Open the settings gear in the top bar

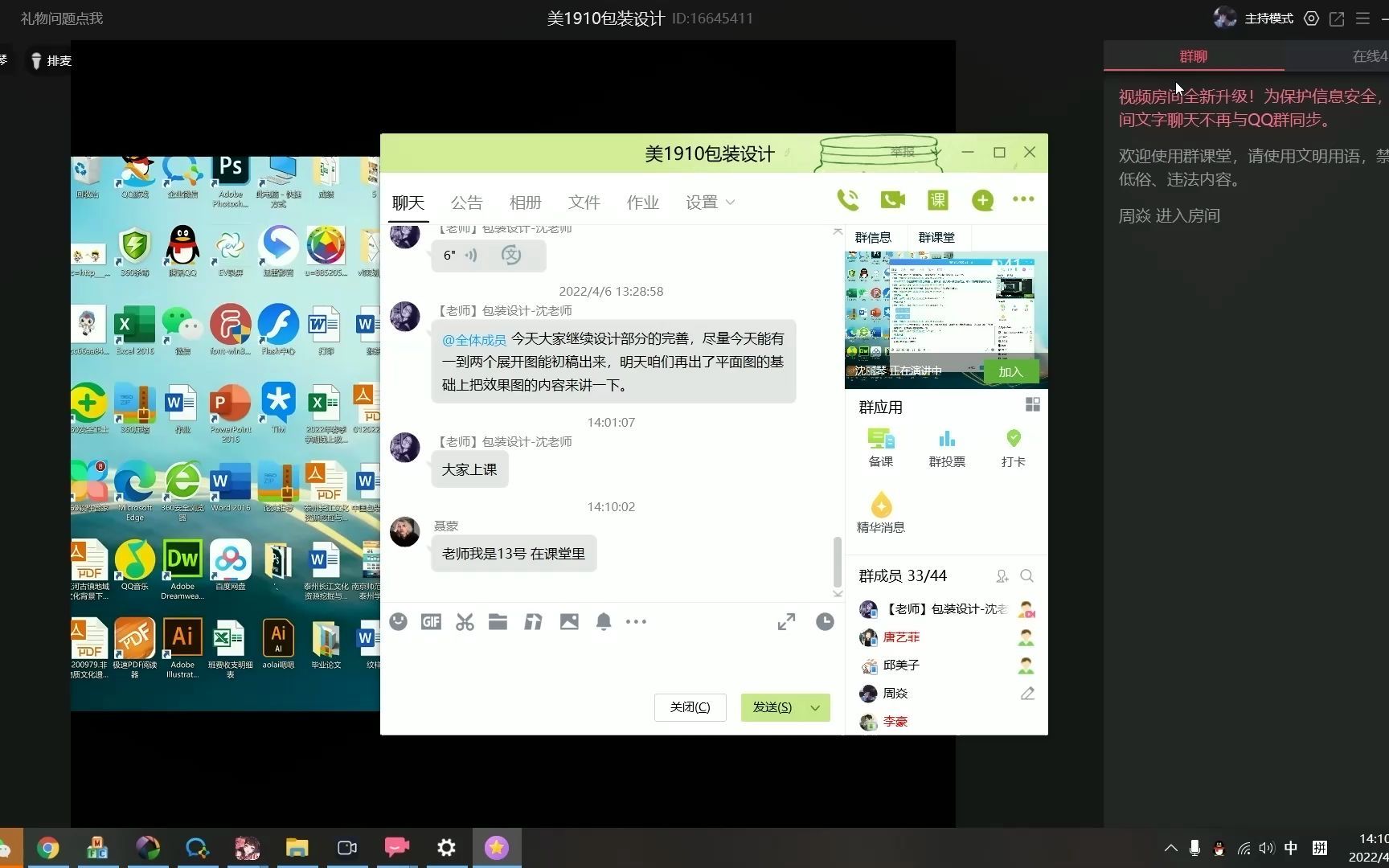coord(1311,18)
